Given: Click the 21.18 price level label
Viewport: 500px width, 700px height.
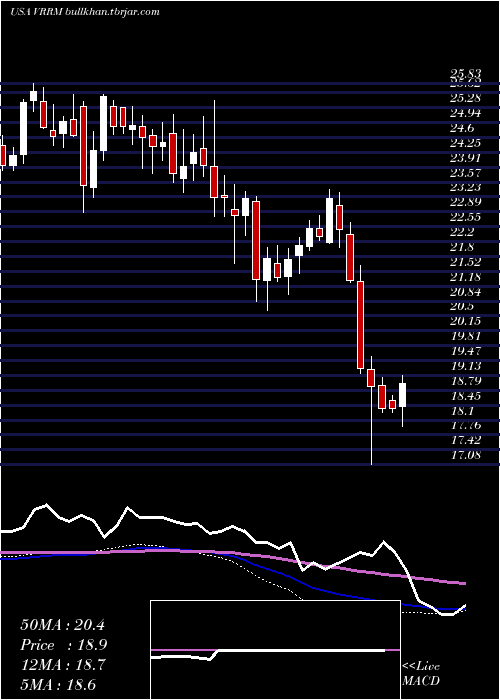Looking at the screenshot, I should [x=466, y=277].
